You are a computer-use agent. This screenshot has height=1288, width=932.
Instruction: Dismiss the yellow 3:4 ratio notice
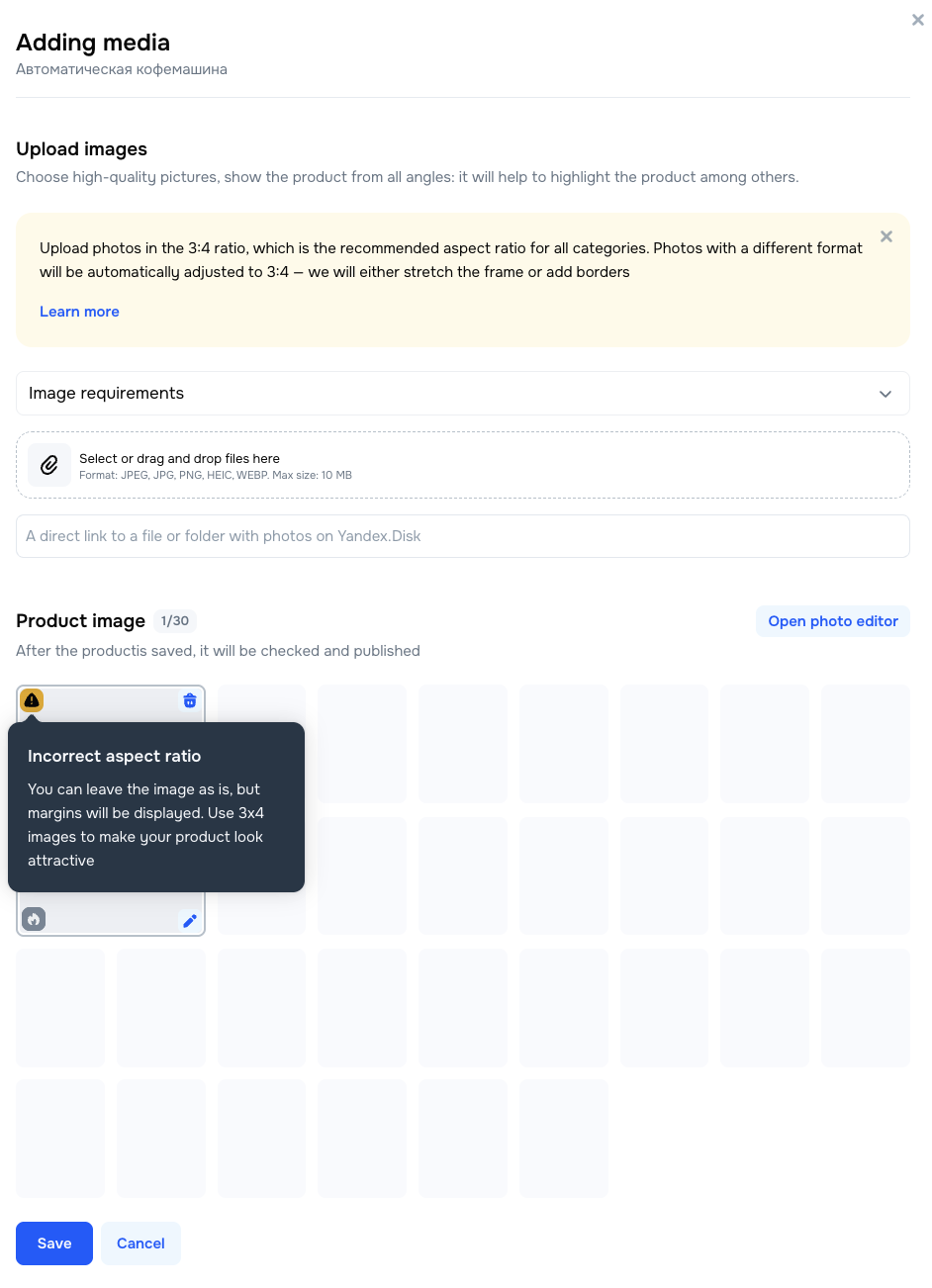pos(886,236)
